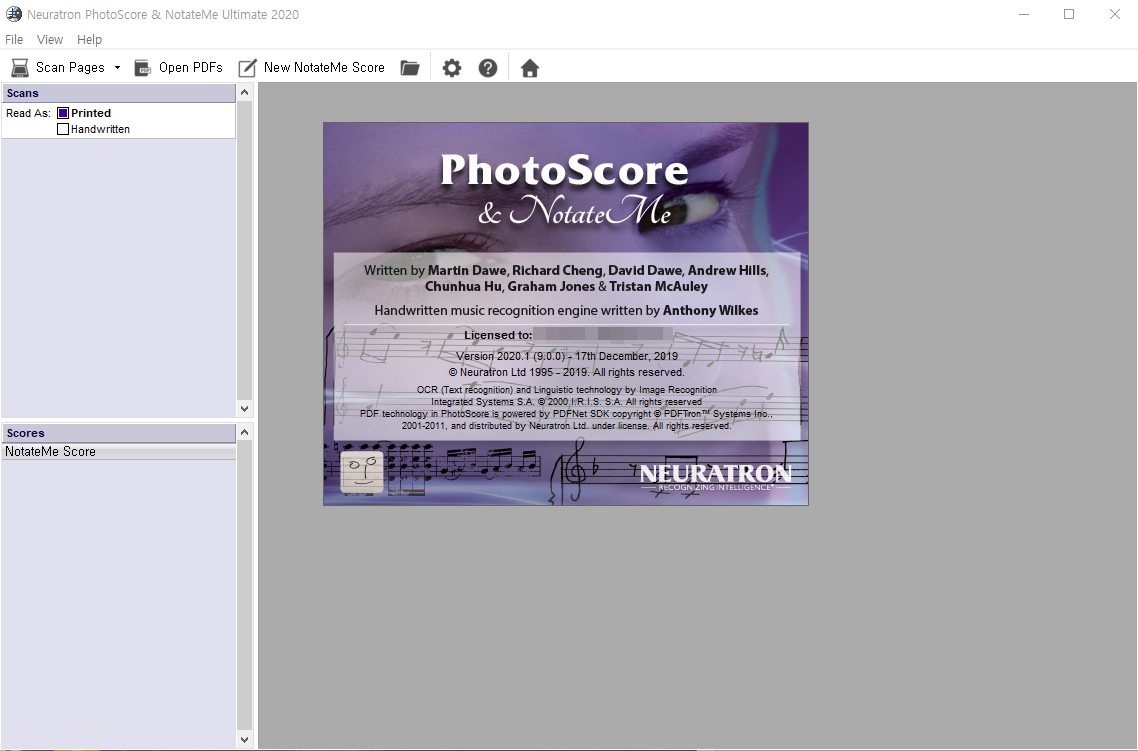The width and height of the screenshot is (1138, 751).
Task: Open the View menu
Action: pos(49,39)
